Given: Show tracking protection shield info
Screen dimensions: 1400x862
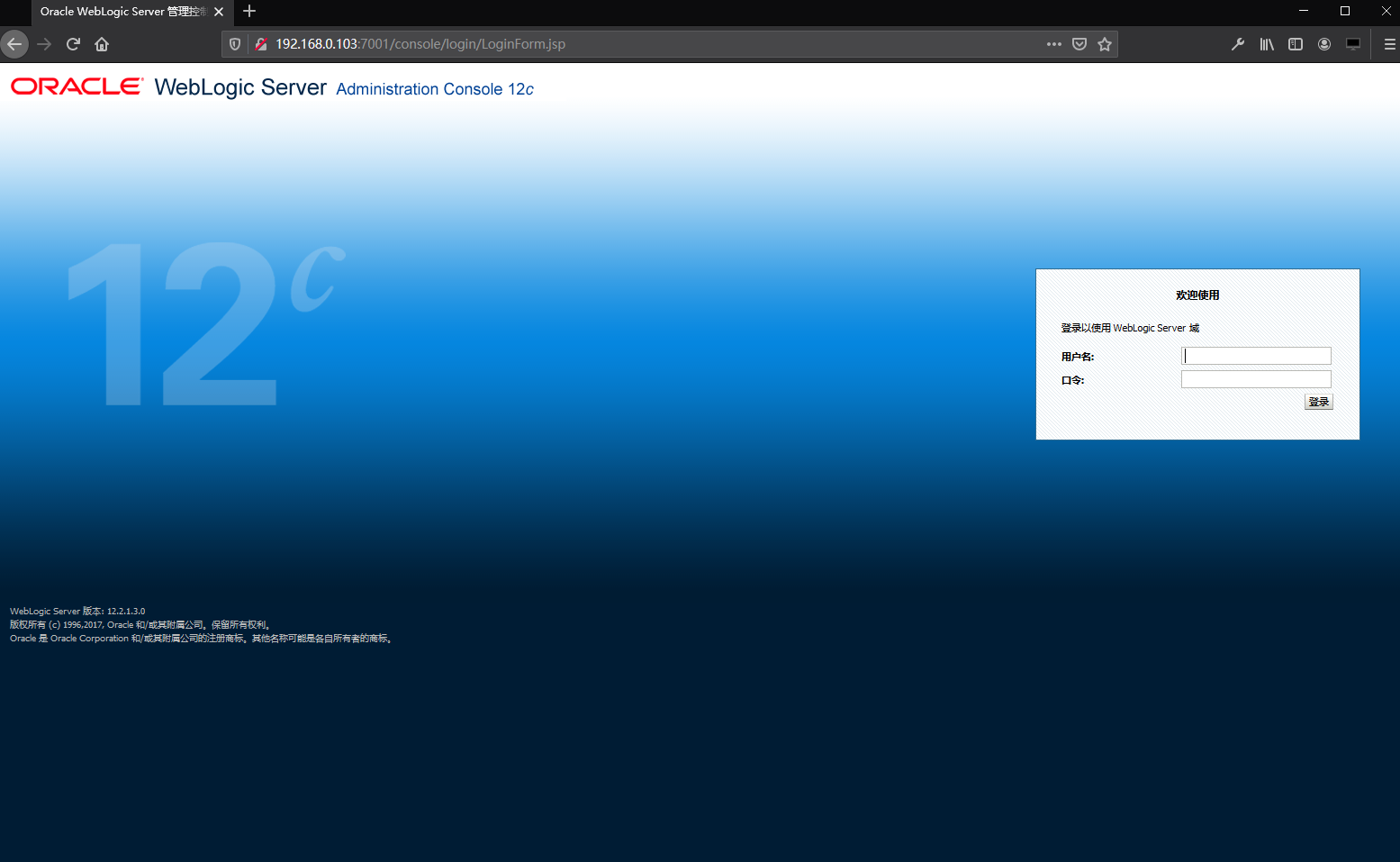Looking at the screenshot, I should (235, 44).
